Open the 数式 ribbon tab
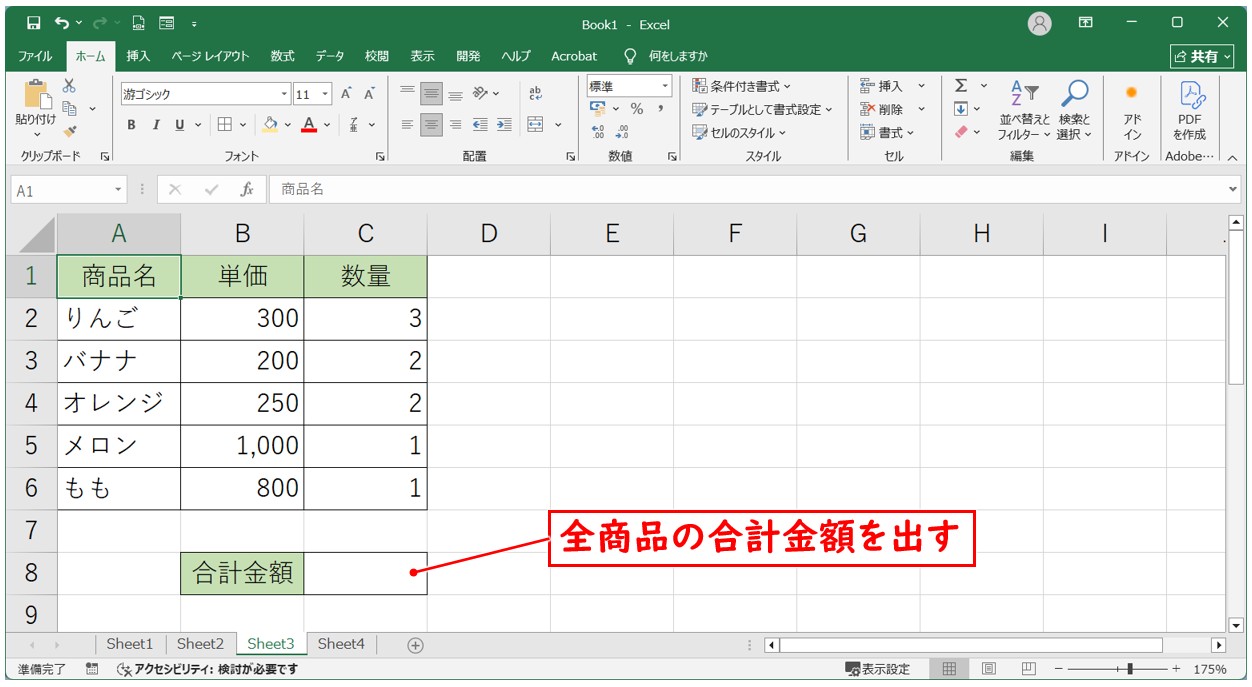This screenshot has width=1252, height=687. tap(282, 56)
